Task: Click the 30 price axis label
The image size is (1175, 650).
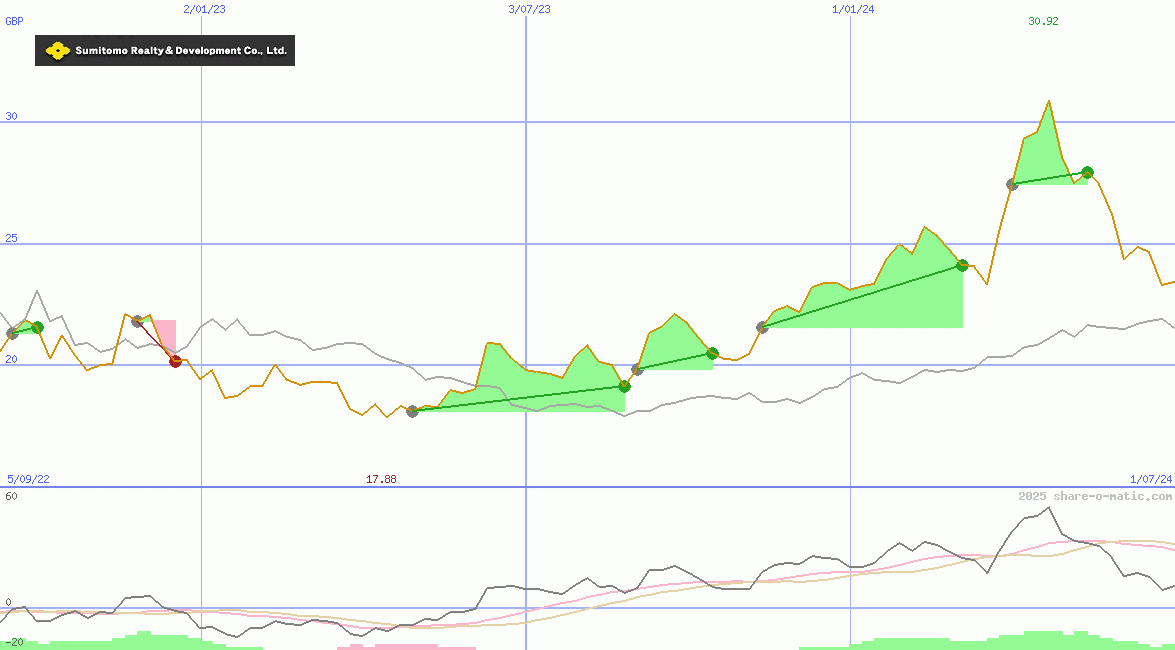Action: (11, 116)
